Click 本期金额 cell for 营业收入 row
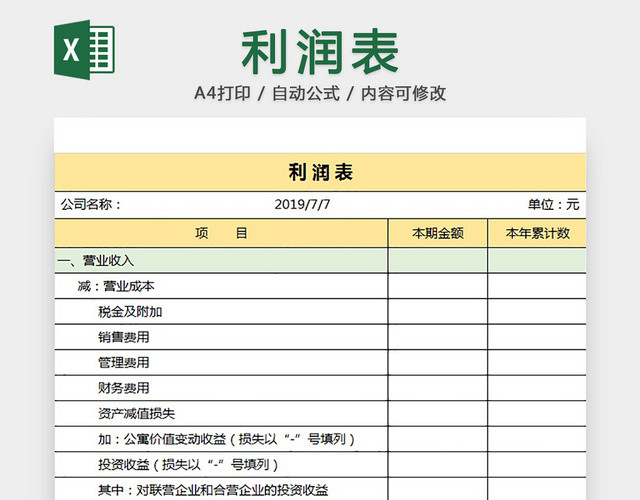 coord(438,260)
